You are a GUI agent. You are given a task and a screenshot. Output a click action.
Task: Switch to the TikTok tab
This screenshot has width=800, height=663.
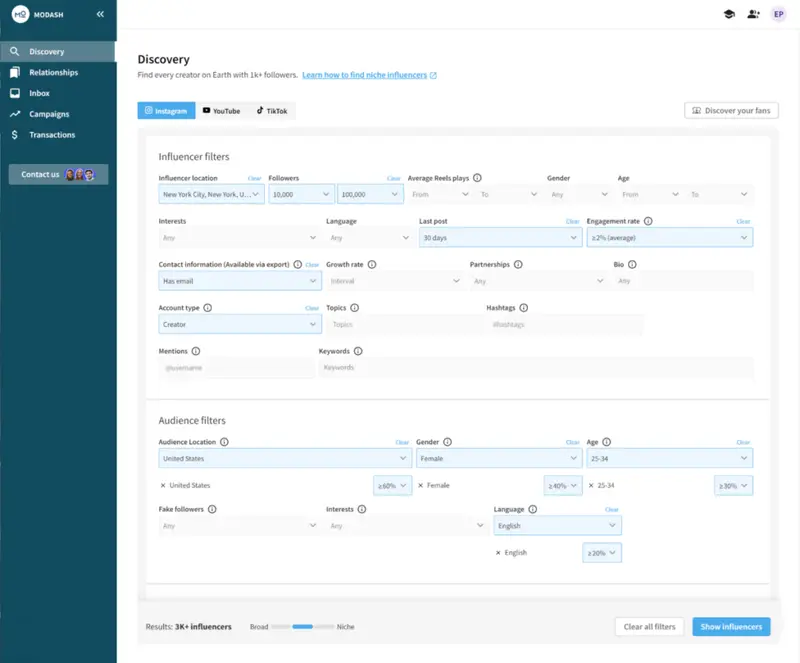(271, 111)
